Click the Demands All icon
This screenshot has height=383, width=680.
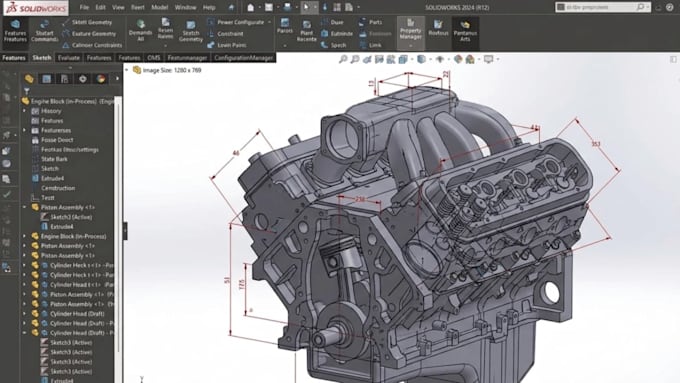click(141, 30)
